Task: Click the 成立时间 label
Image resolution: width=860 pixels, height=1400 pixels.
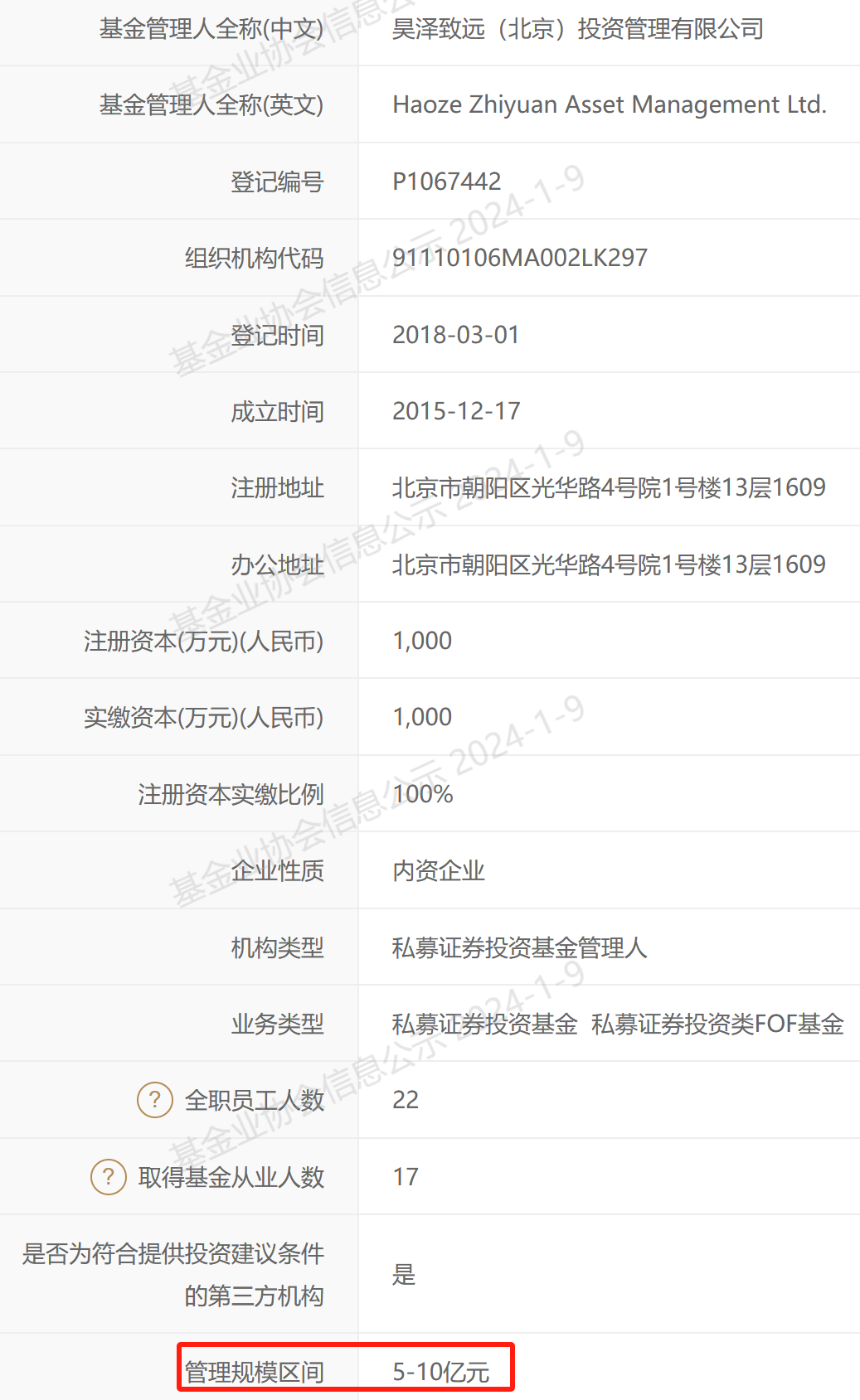Action: 277,411
